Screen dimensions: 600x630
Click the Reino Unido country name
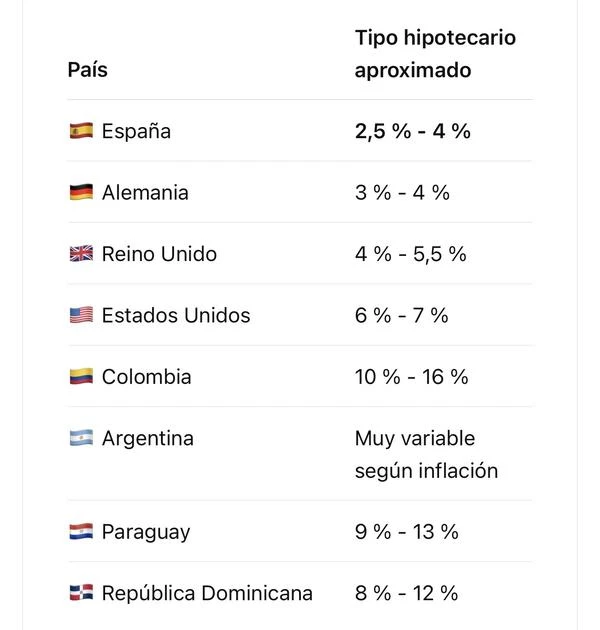pos(159,254)
